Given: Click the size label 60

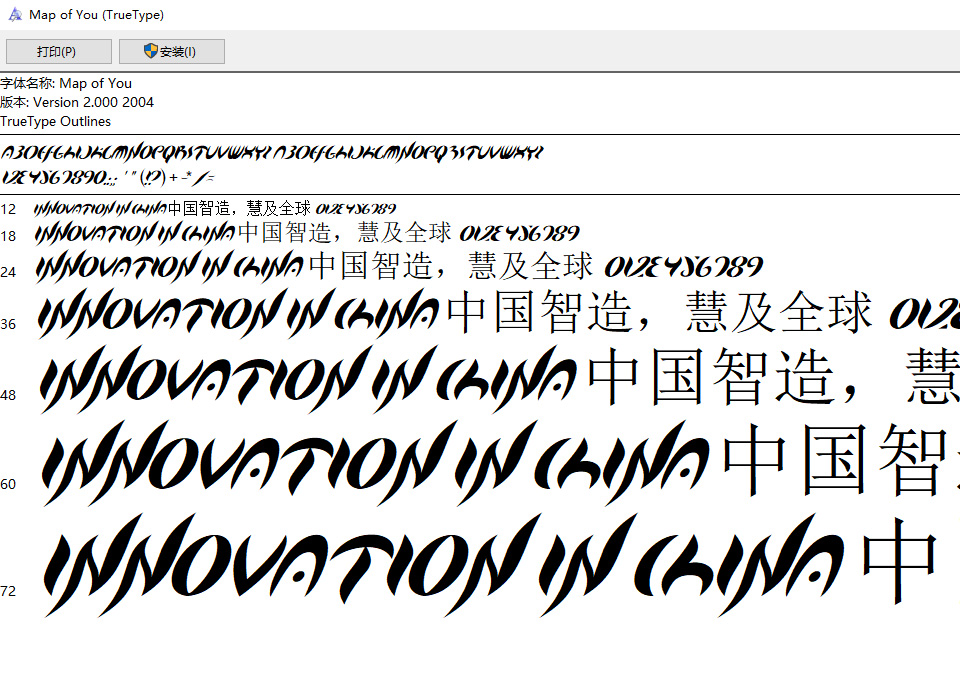Looking at the screenshot, I should 8,484.
